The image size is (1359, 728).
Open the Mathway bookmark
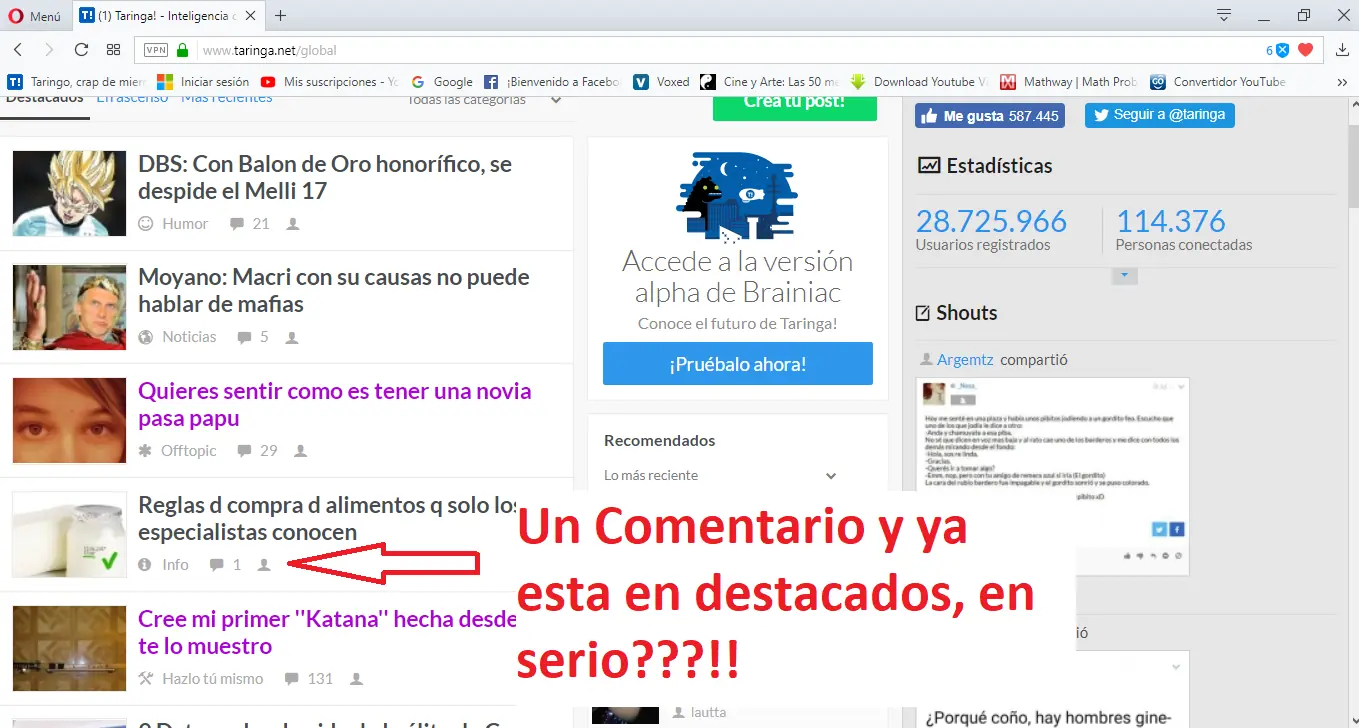click(1069, 82)
